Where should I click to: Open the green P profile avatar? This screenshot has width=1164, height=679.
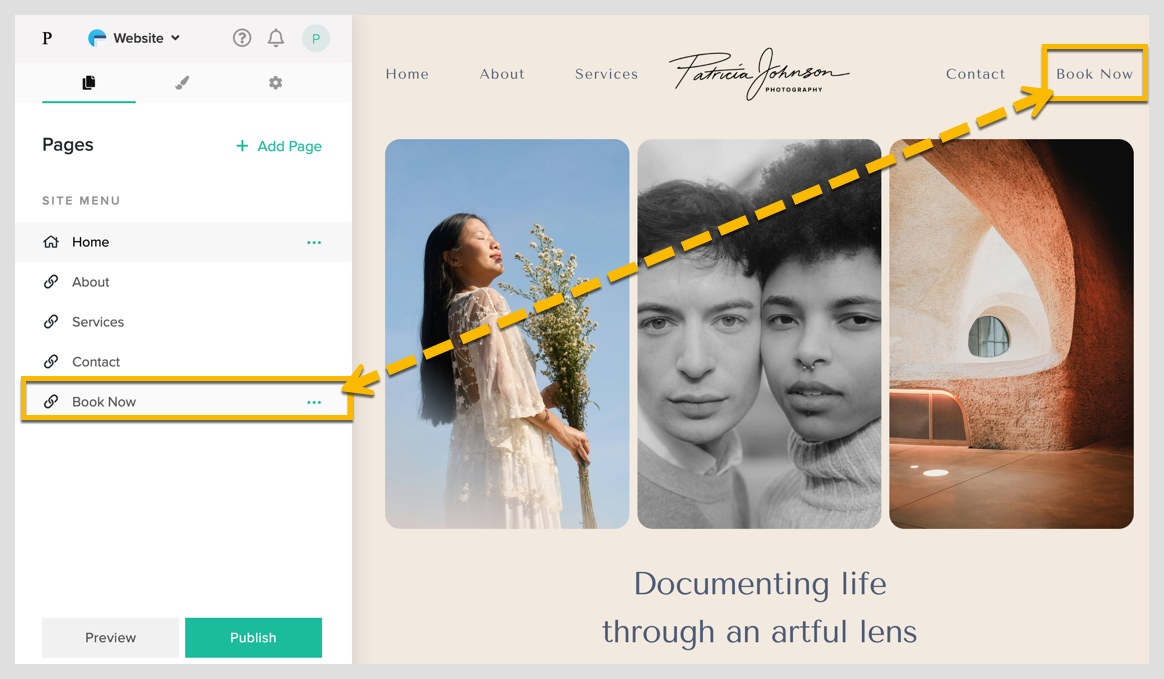pos(315,39)
